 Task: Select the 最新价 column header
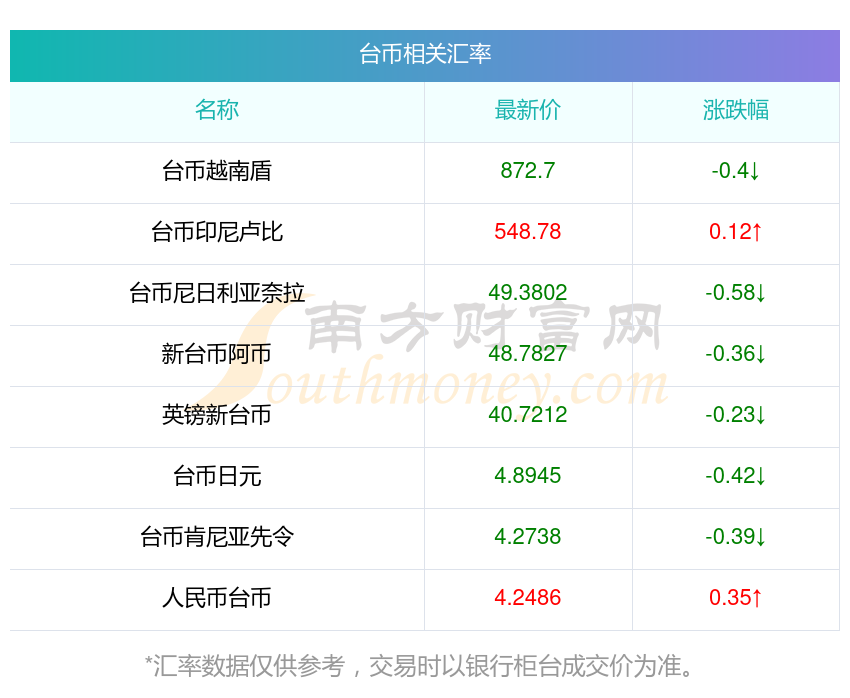(527, 110)
